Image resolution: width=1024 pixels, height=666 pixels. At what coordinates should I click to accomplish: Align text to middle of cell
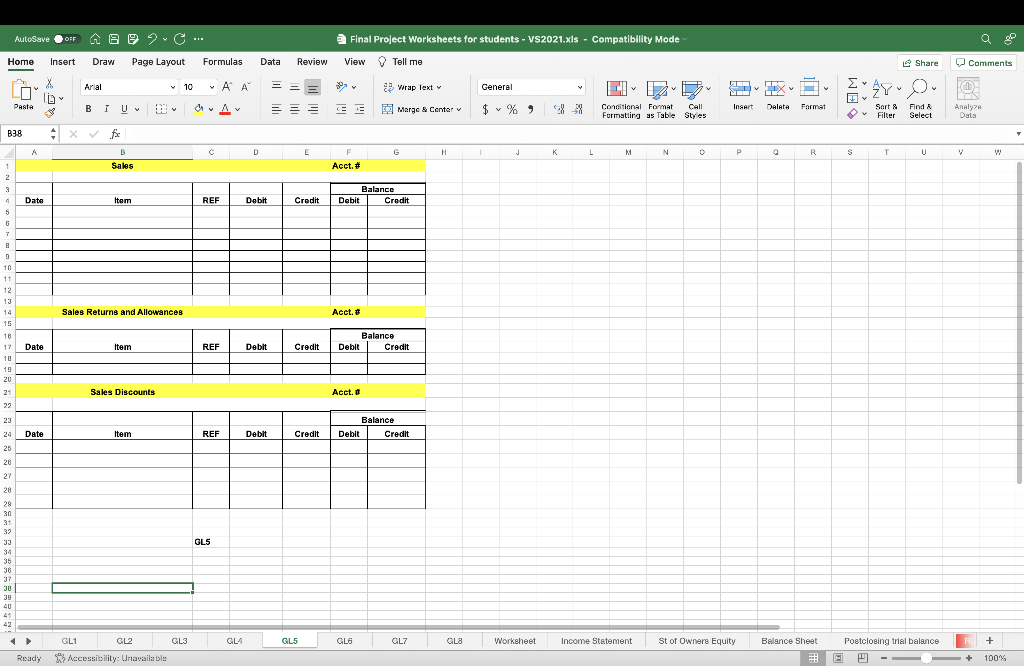click(x=295, y=87)
